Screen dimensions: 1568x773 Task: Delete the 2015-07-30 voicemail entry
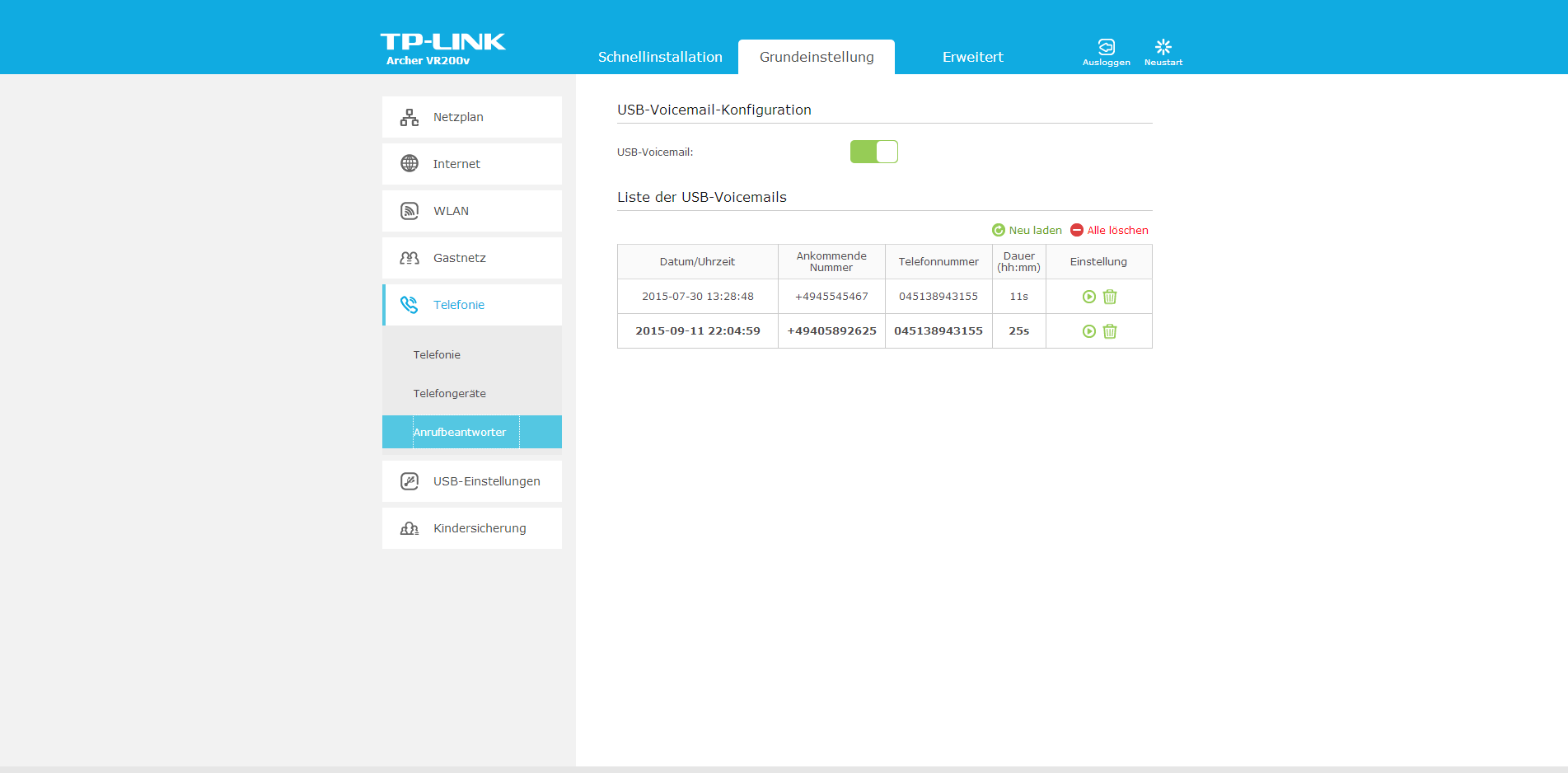coord(1110,297)
